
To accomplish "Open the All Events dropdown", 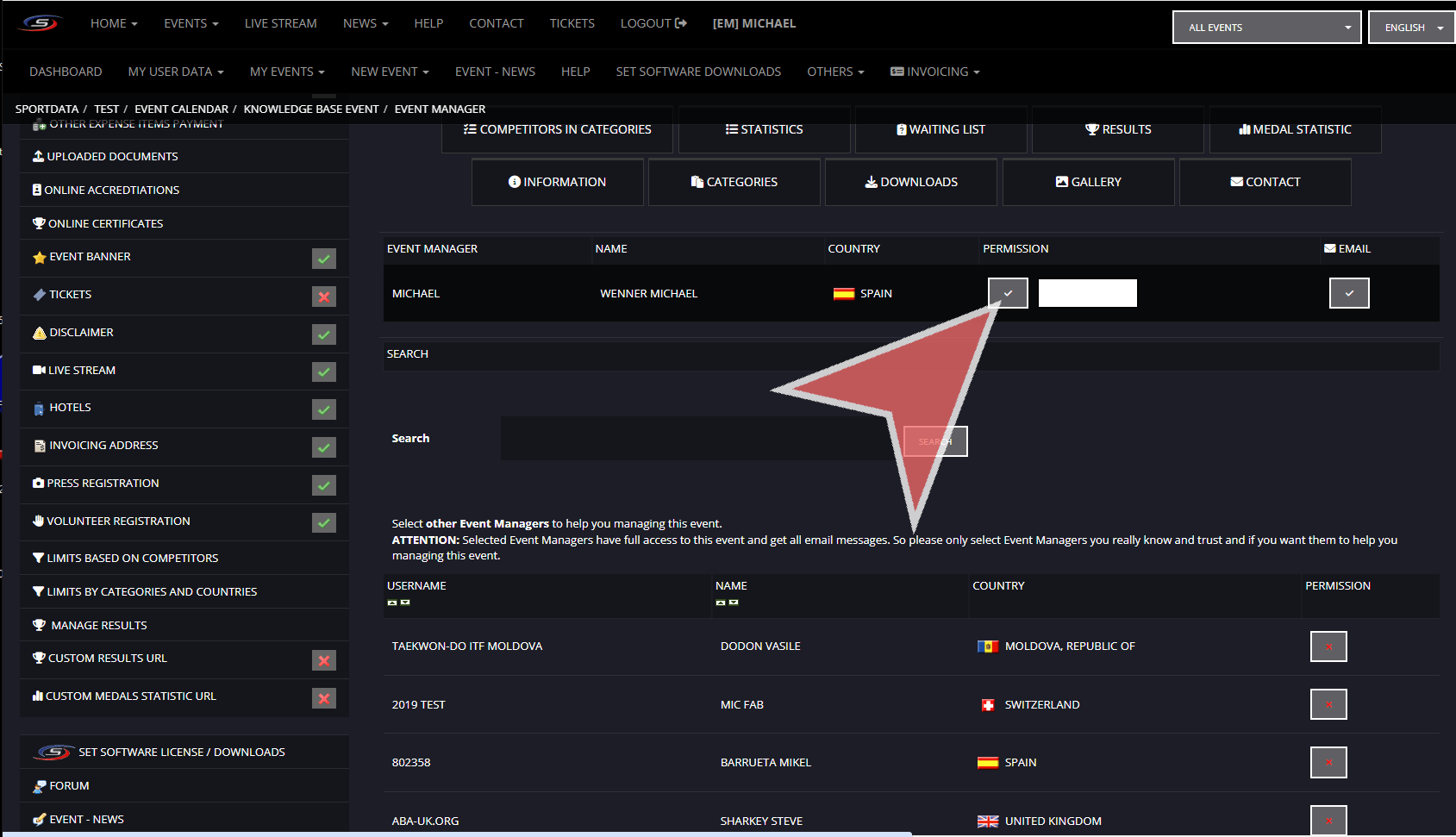I will (x=1266, y=28).
